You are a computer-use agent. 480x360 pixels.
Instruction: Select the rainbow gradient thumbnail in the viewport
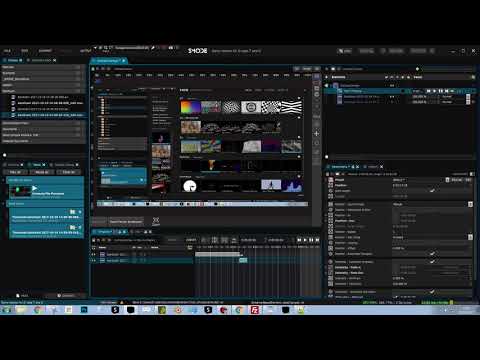[191, 107]
